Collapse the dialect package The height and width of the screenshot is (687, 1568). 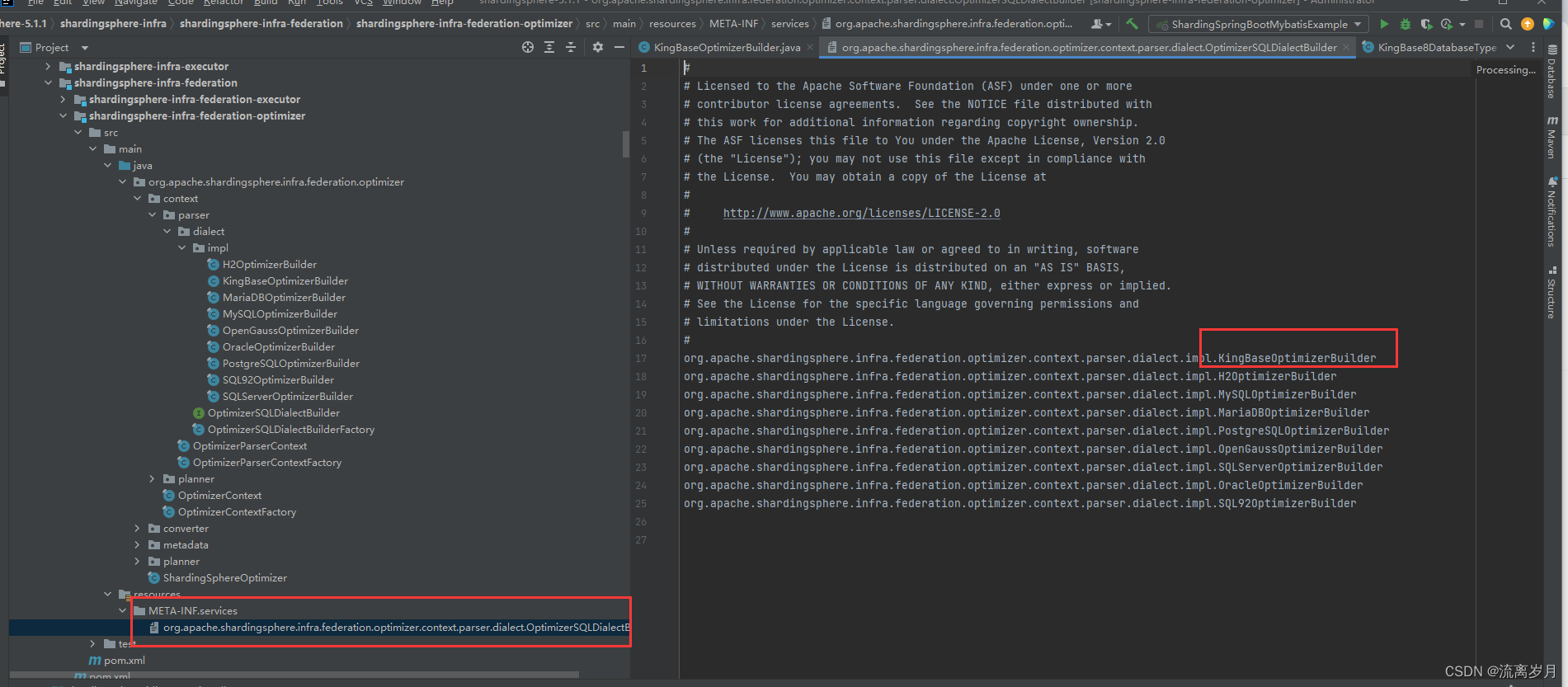[167, 231]
